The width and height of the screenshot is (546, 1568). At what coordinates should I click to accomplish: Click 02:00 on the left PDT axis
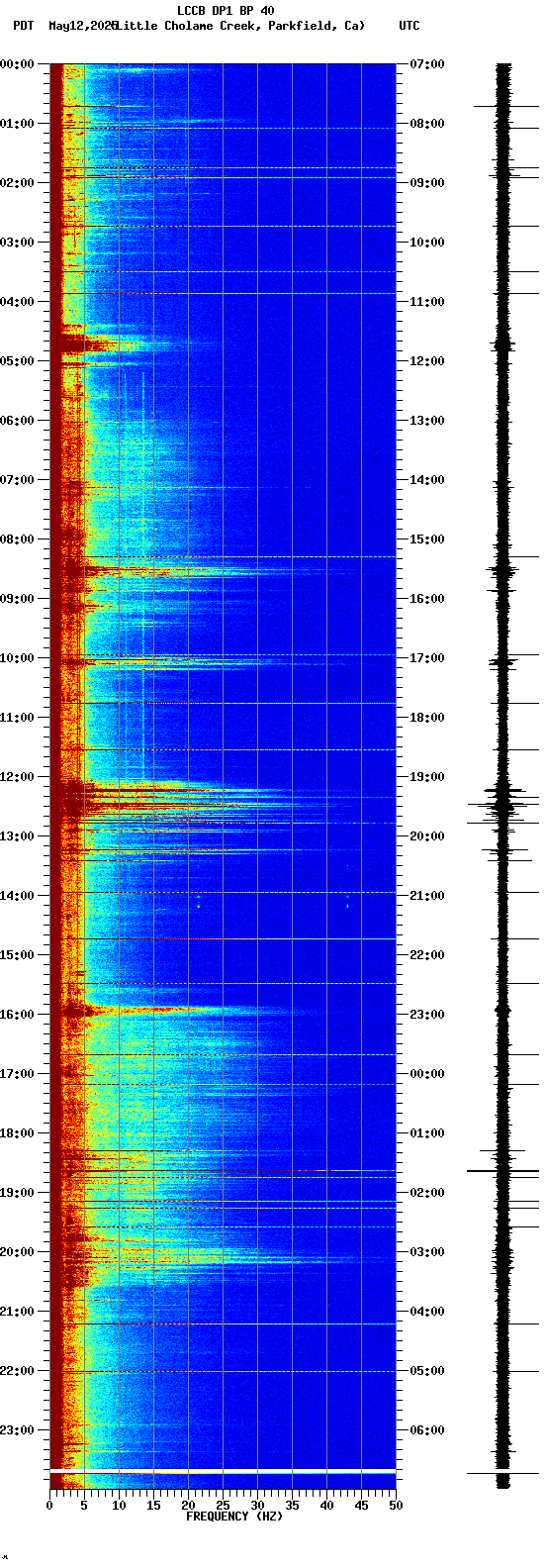coord(18,183)
